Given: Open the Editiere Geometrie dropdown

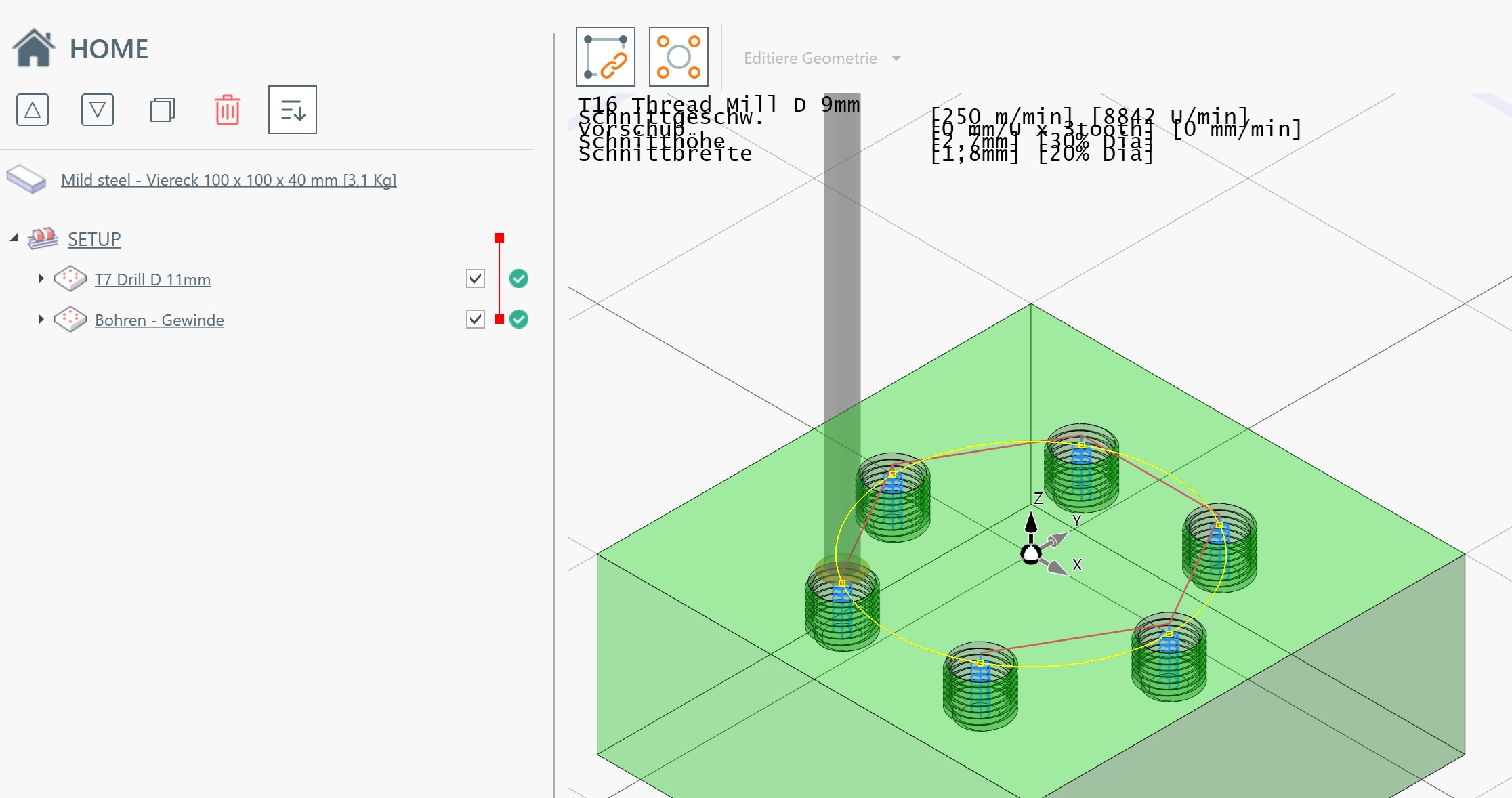Looking at the screenshot, I should coord(822,58).
